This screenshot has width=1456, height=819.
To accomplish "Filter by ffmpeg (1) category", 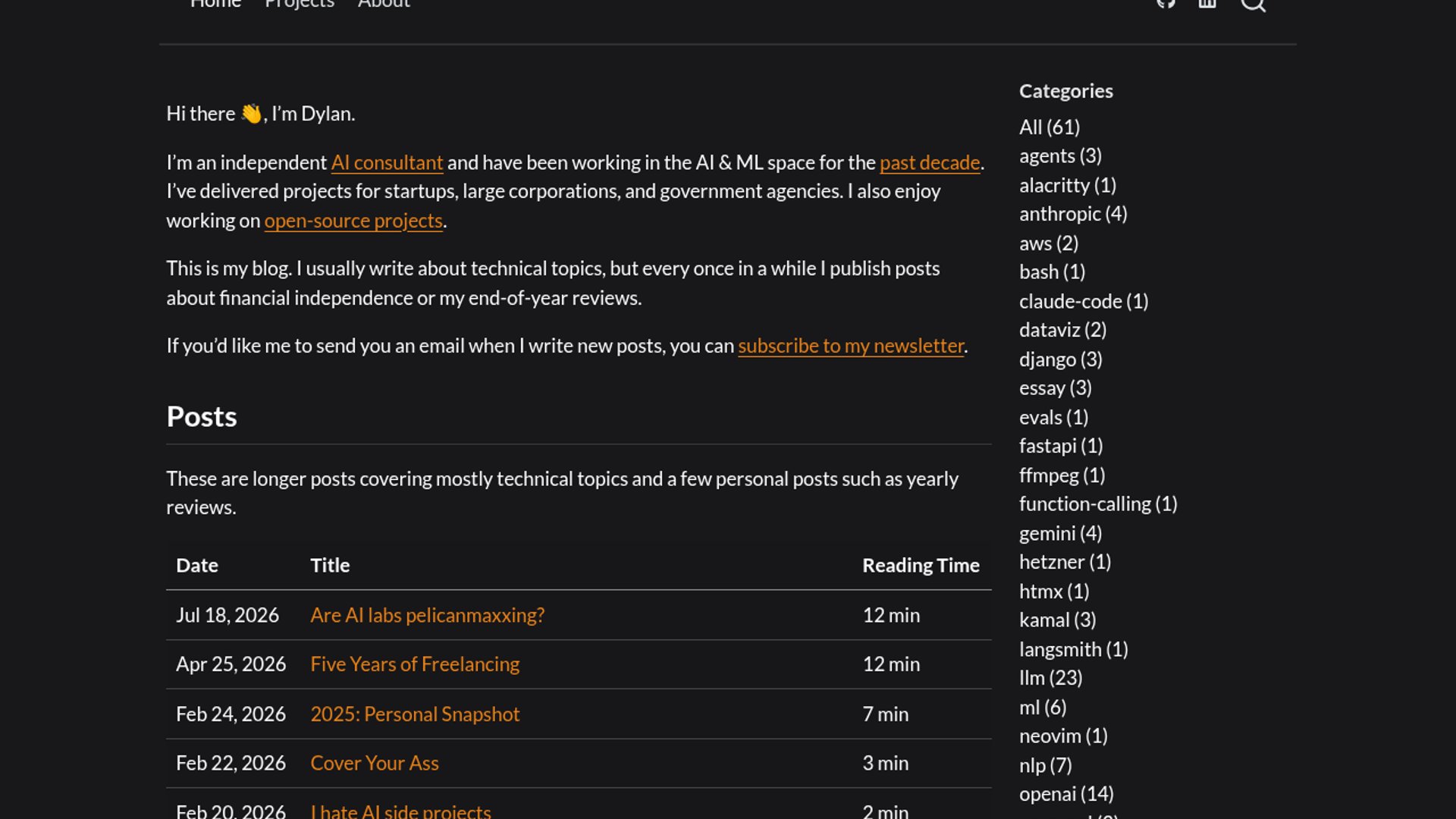I will 1062,475.
